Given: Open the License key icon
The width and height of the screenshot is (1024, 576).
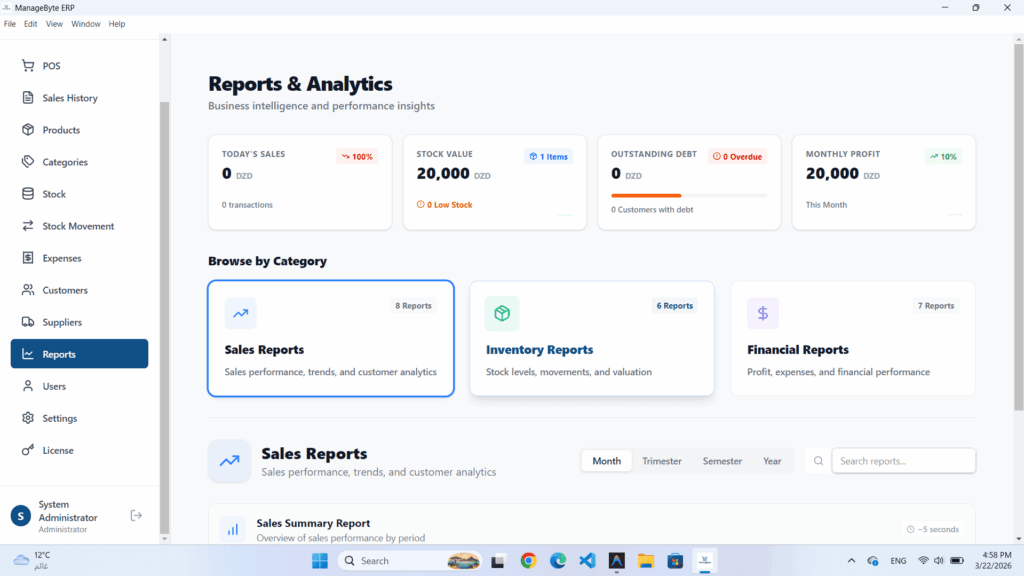Looking at the screenshot, I should point(27,450).
